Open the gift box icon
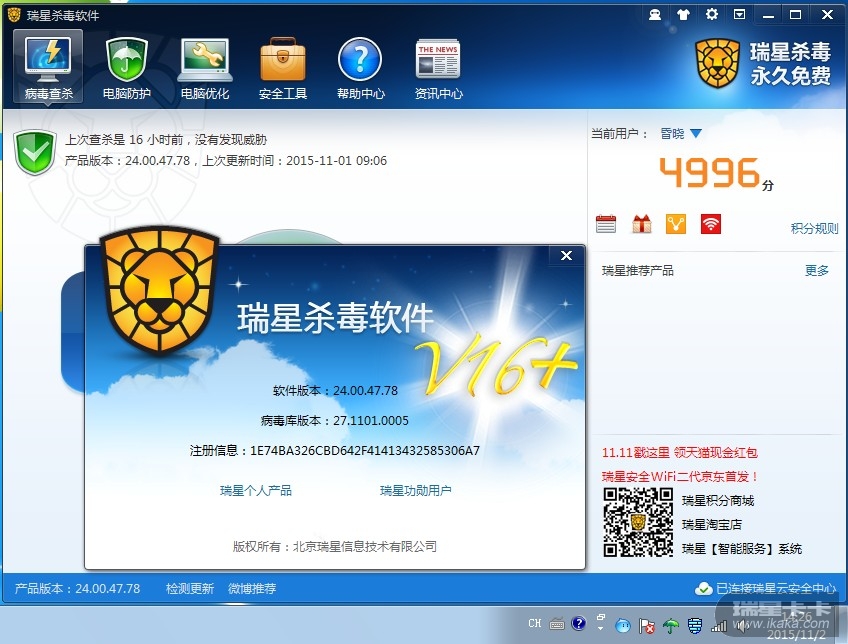 [x=642, y=224]
